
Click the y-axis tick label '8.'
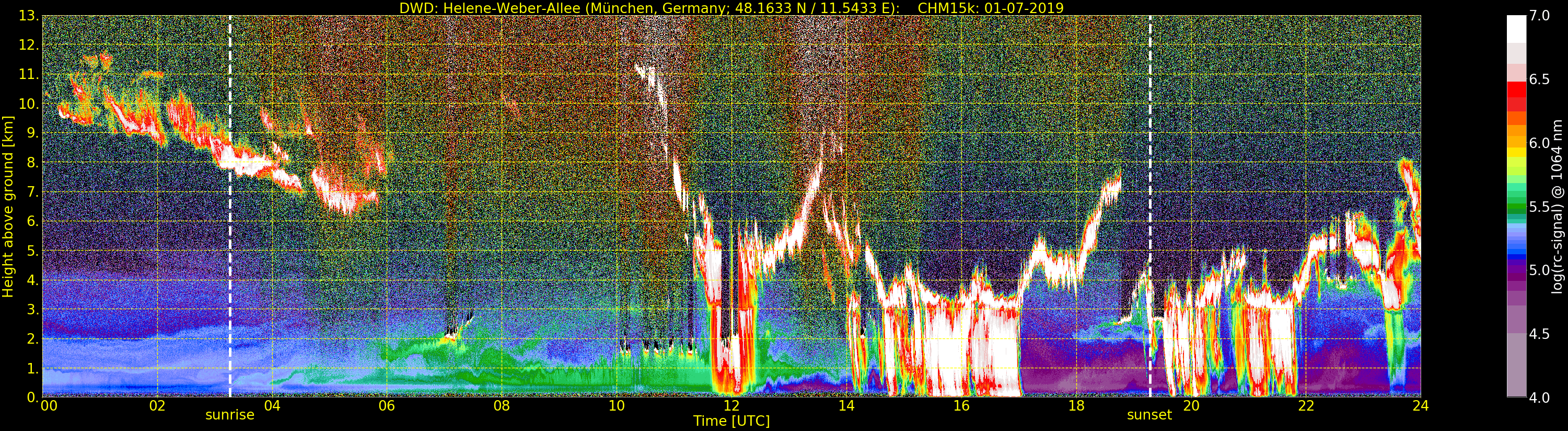[x=33, y=163]
